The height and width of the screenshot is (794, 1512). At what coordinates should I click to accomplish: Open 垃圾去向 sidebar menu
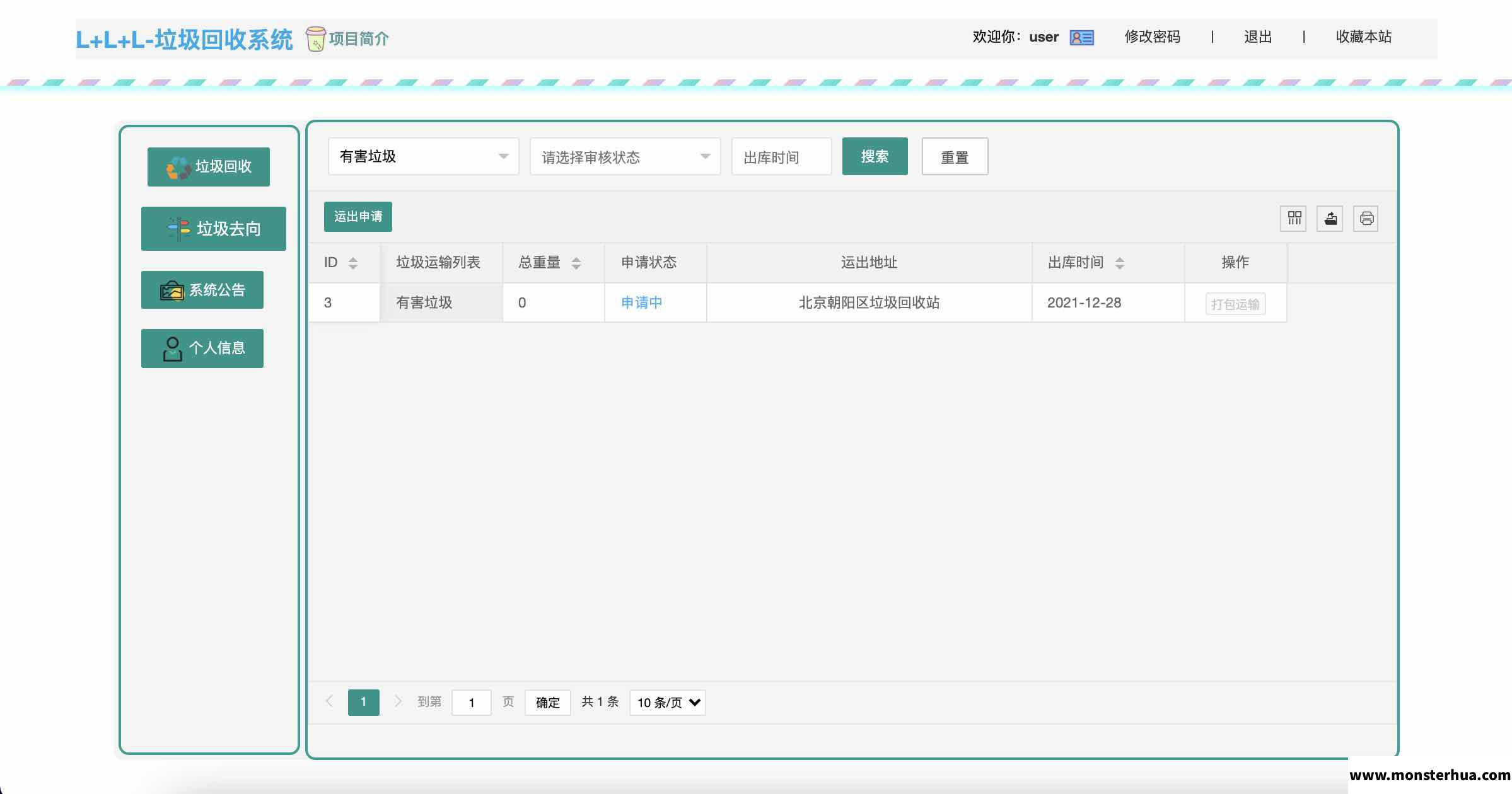(x=214, y=229)
